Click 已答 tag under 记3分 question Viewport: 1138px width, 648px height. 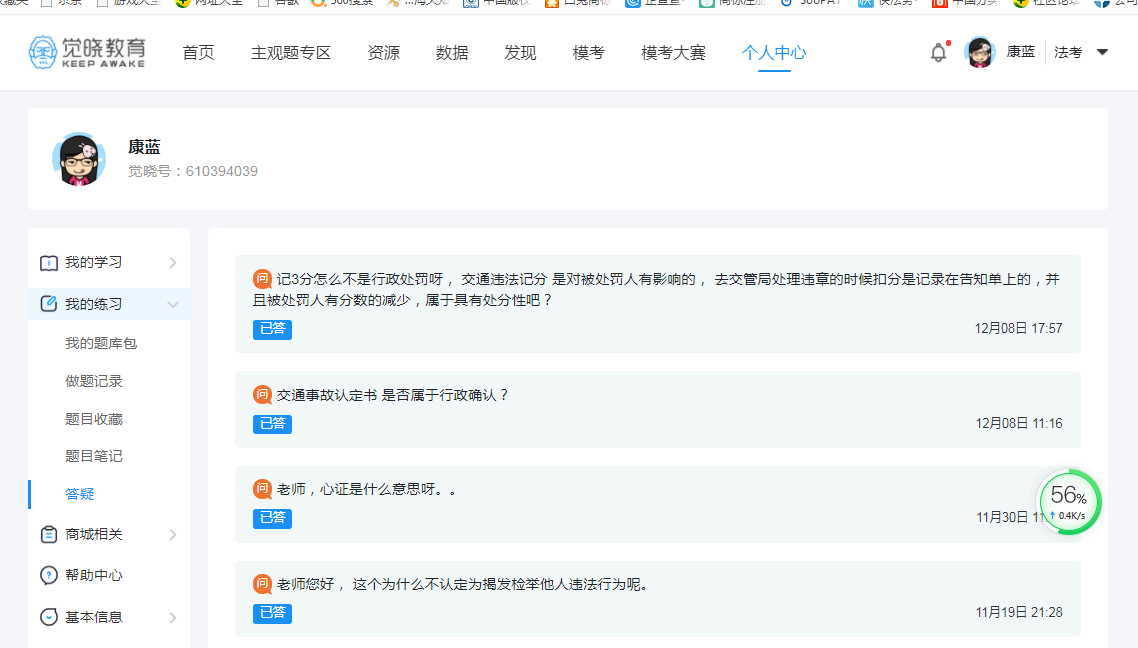(272, 329)
